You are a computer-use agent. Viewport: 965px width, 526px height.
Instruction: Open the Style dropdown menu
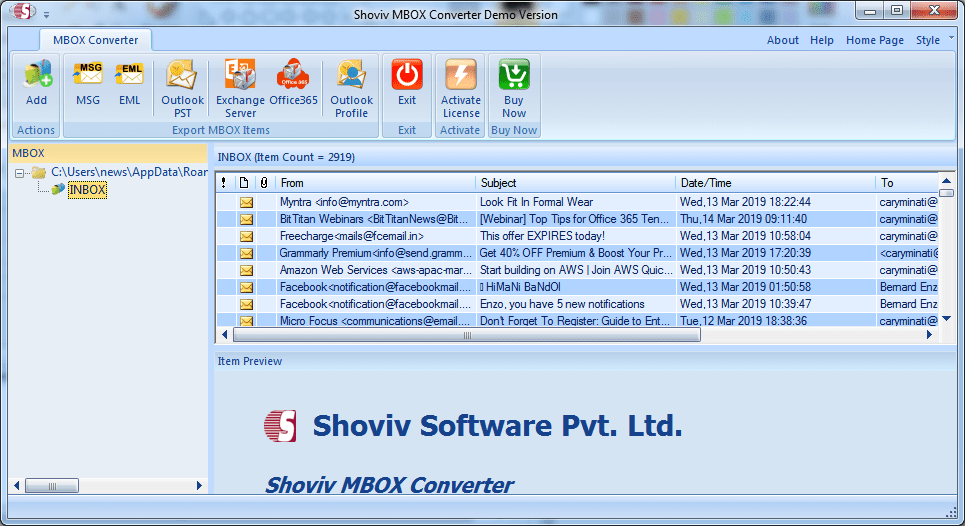tap(927, 40)
